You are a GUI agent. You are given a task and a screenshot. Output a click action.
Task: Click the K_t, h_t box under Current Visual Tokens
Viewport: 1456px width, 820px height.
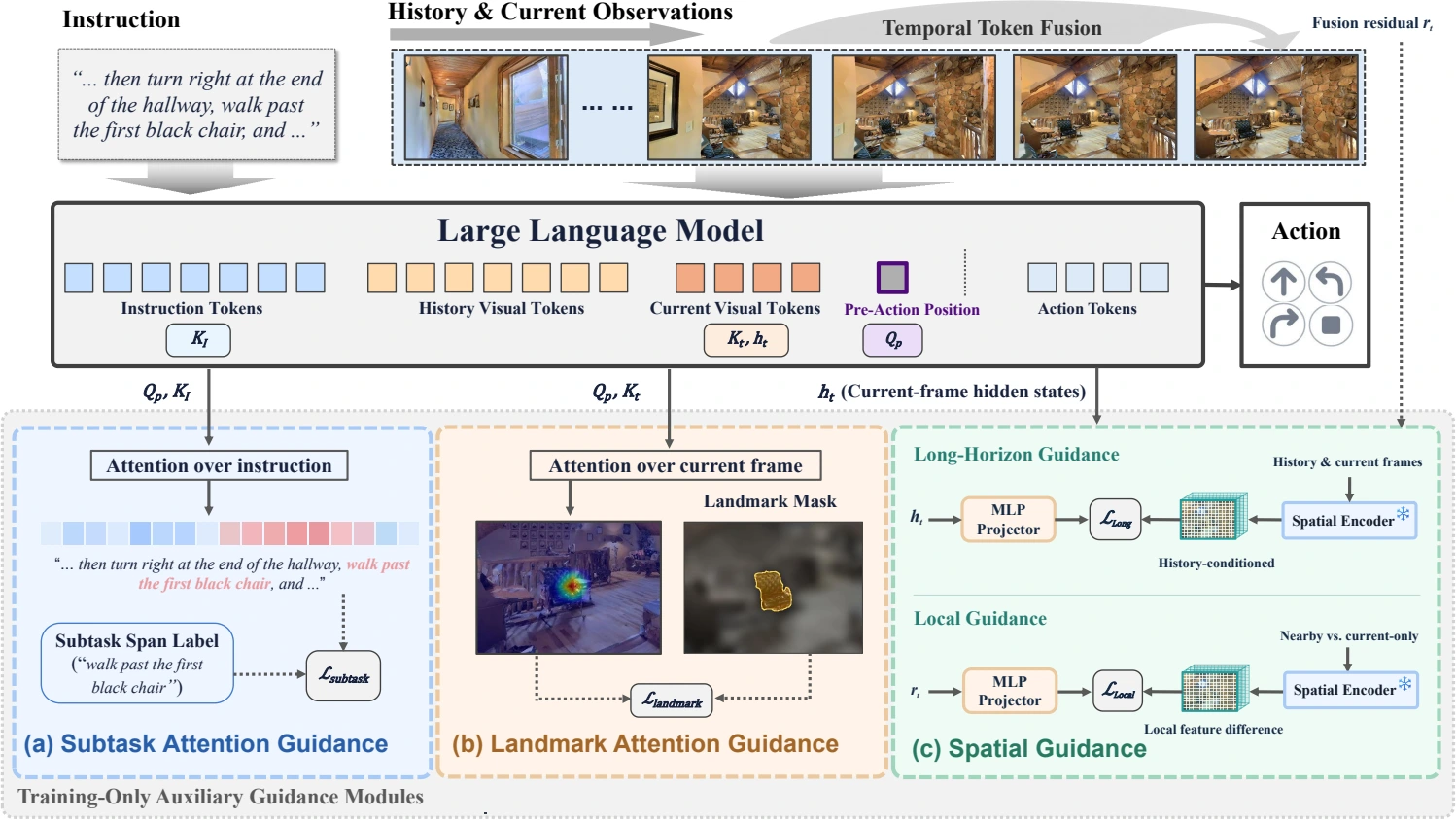(x=746, y=339)
